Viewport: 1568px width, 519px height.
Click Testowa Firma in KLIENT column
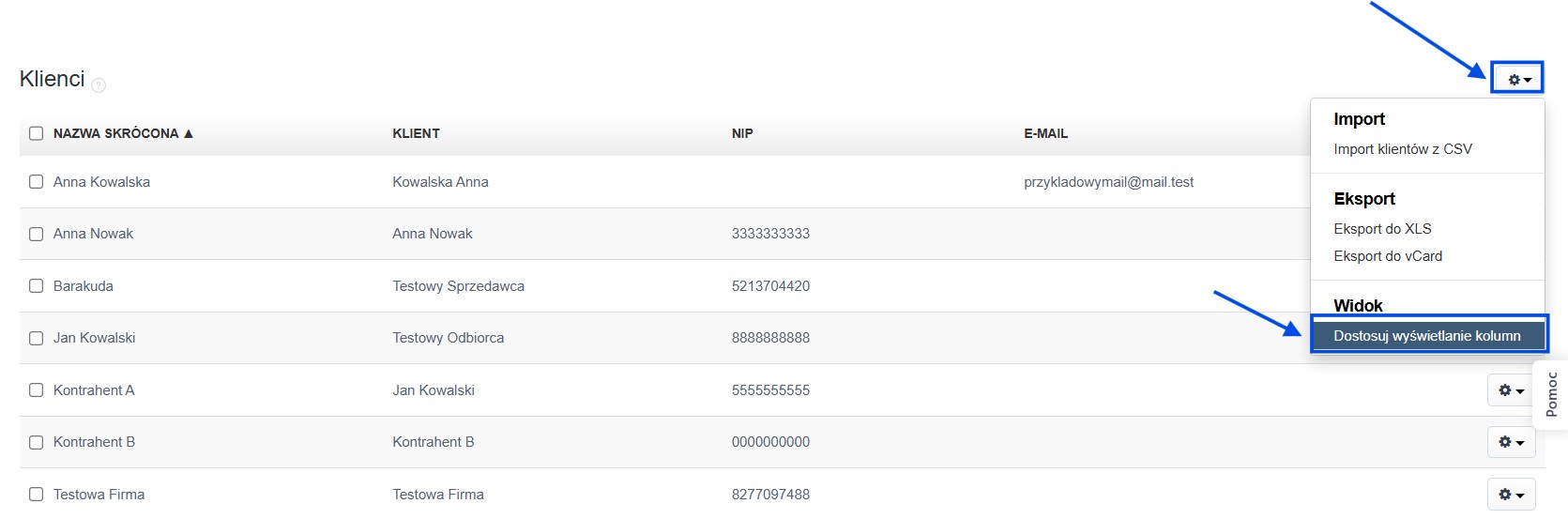pos(438,495)
